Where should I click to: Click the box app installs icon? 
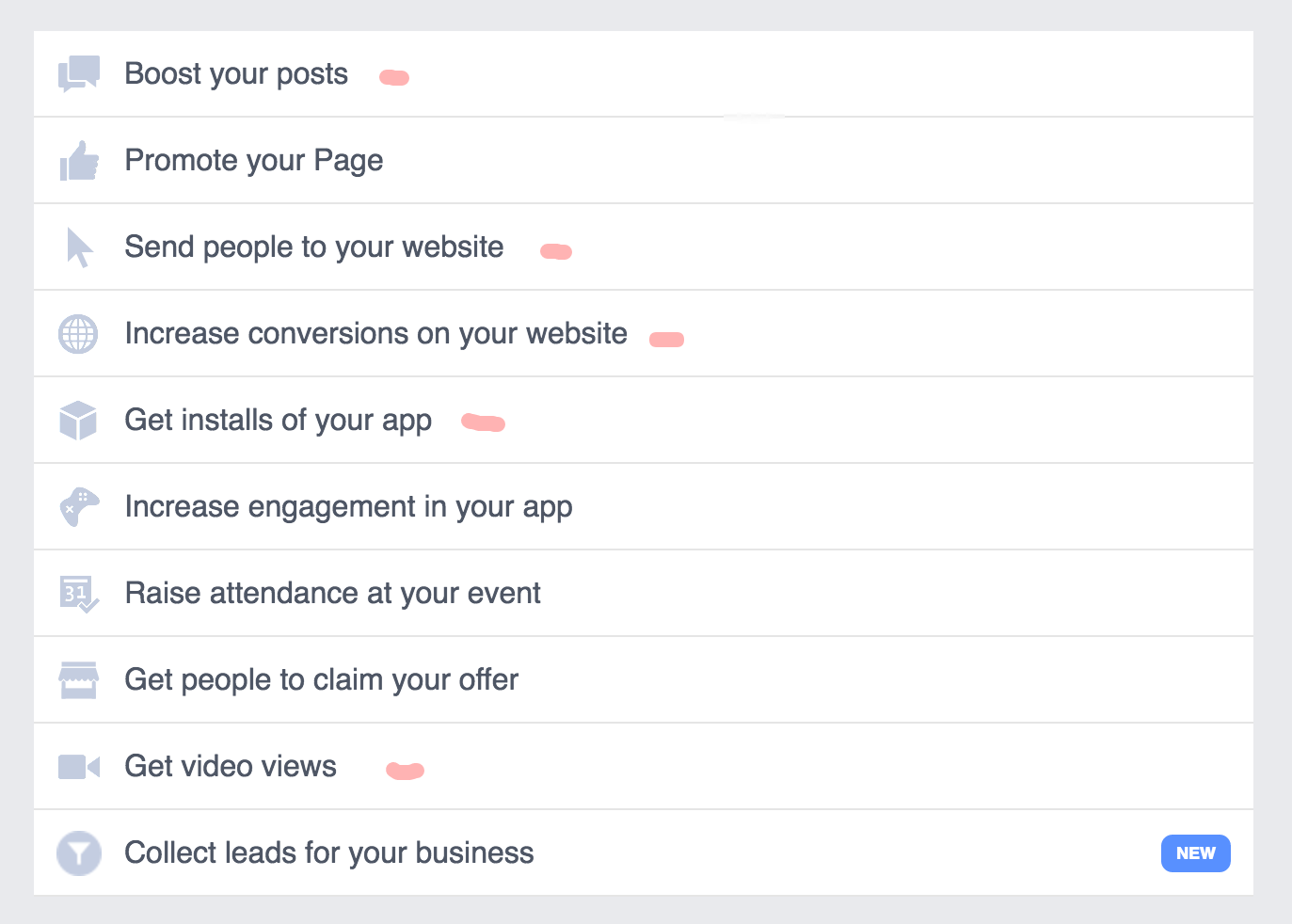78,421
